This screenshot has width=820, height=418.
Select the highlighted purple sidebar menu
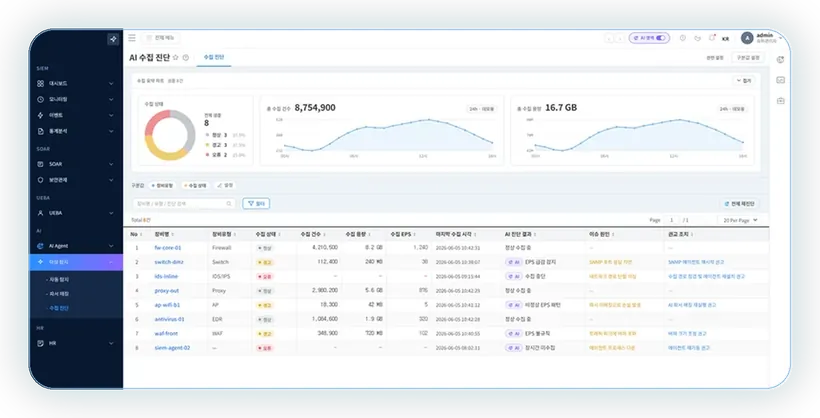click(x=76, y=262)
